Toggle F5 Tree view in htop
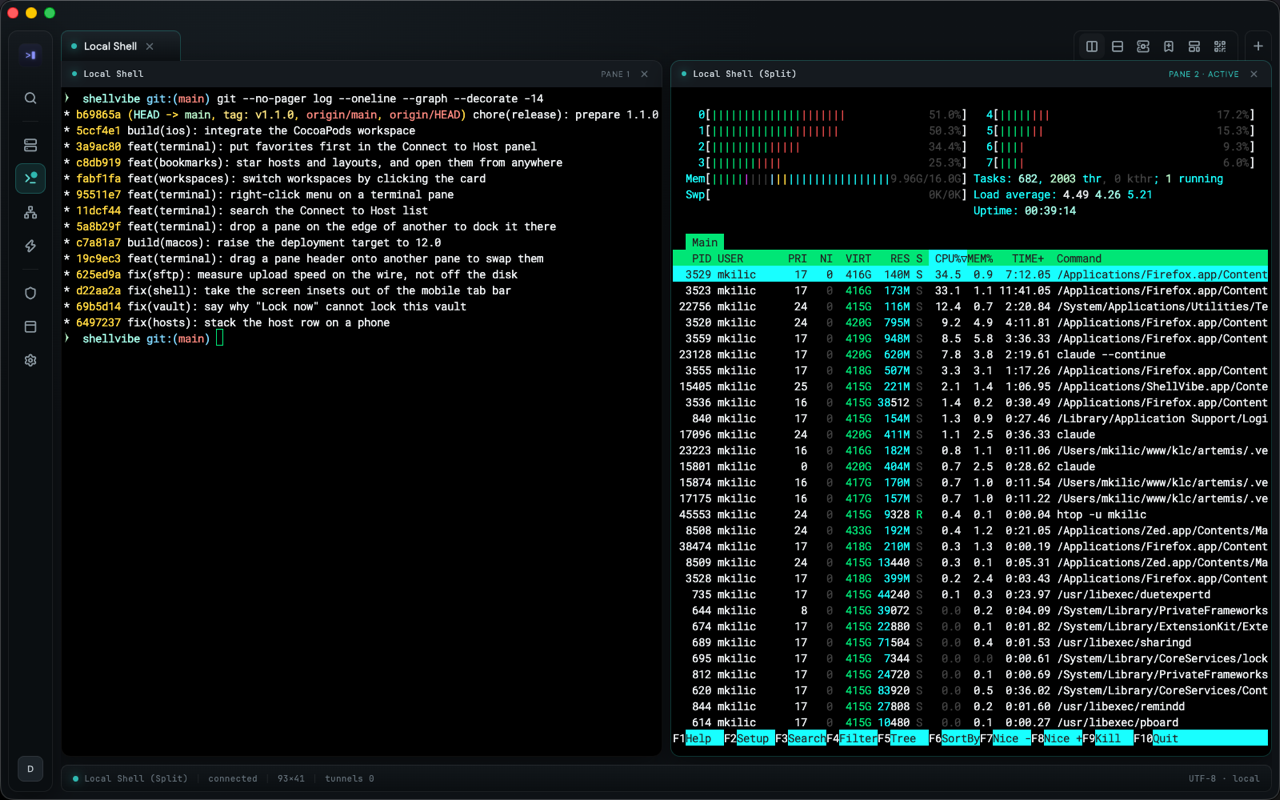Screen dimensions: 1280x800 point(903,738)
